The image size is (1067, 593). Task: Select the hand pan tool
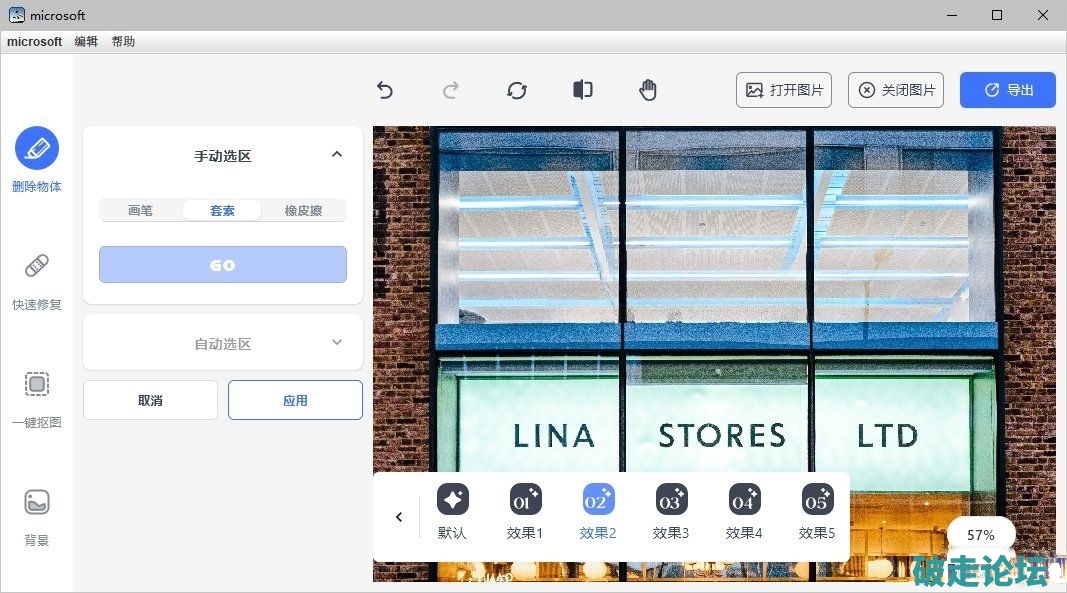(x=648, y=90)
